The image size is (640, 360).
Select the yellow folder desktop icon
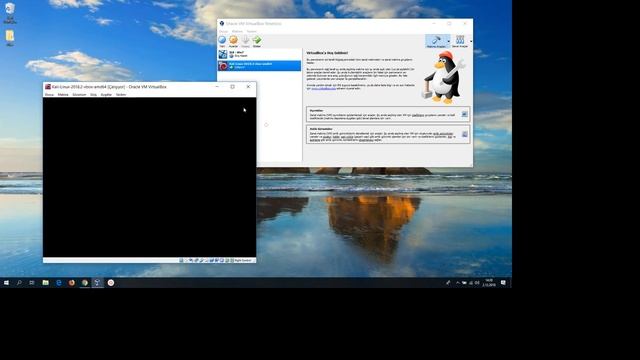[10, 38]
